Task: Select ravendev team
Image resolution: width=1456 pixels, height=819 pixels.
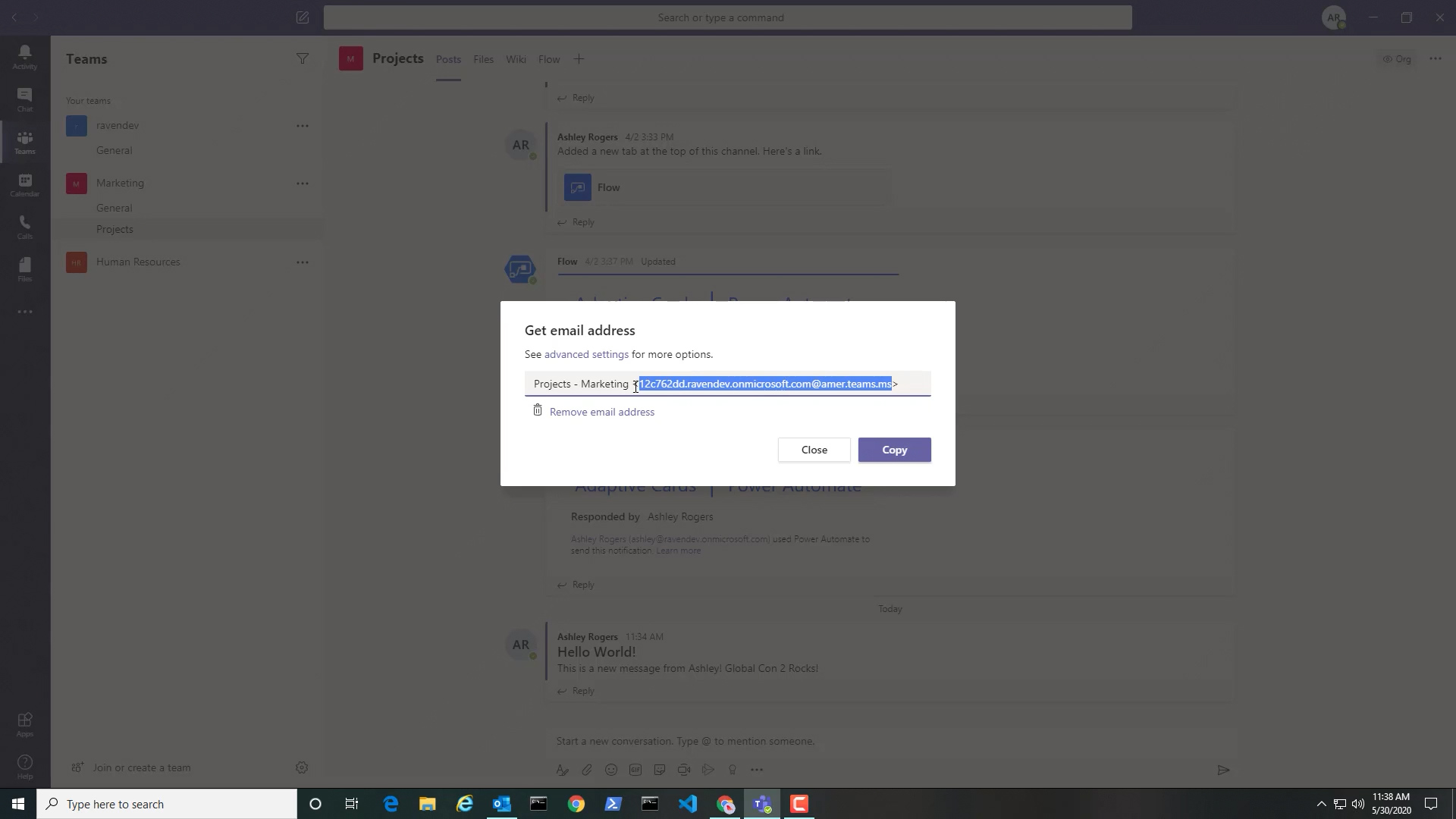Action: 118,125
